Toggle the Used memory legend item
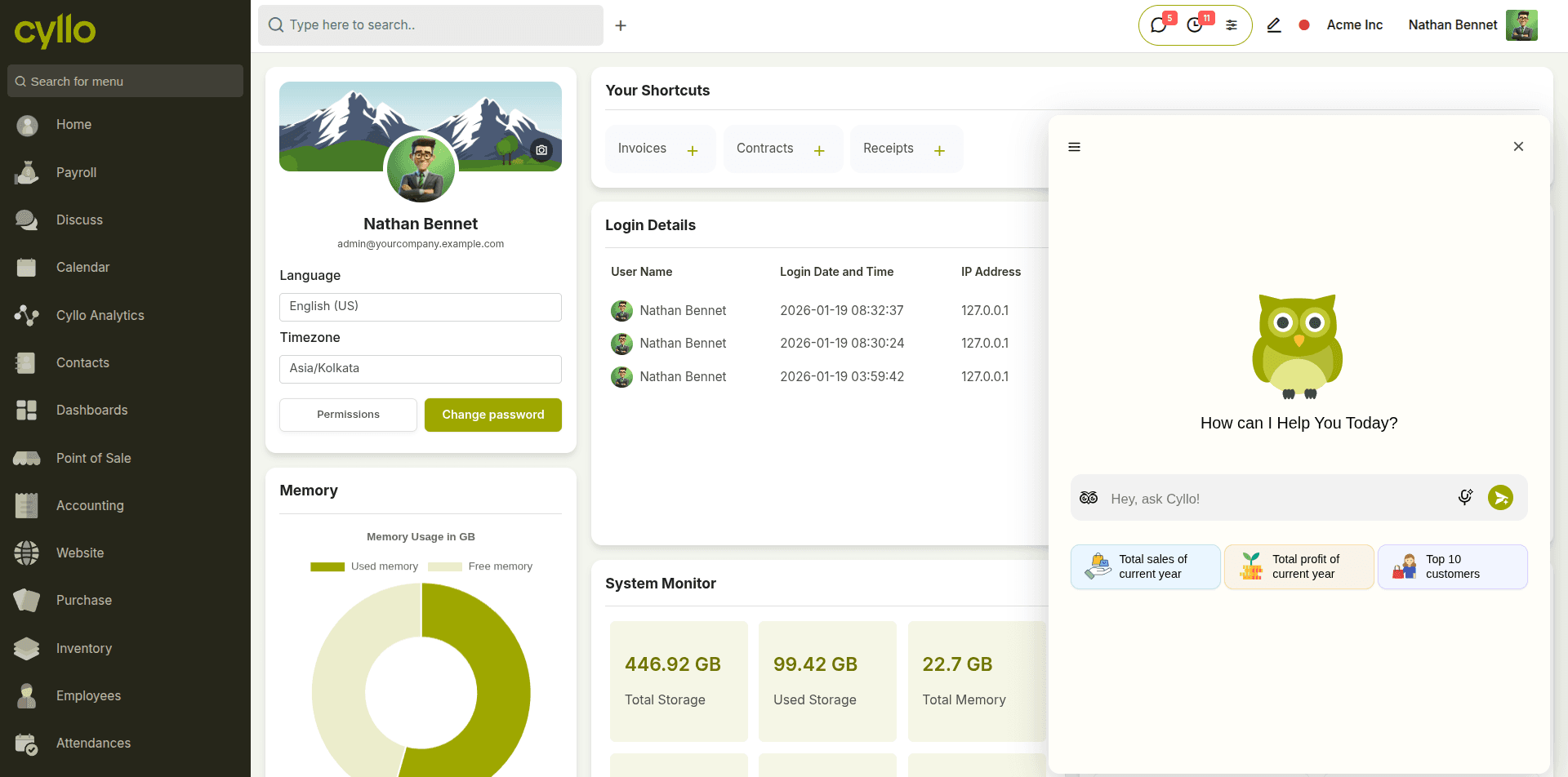Screen dimensions: 1568x777 tap(364, 566)
